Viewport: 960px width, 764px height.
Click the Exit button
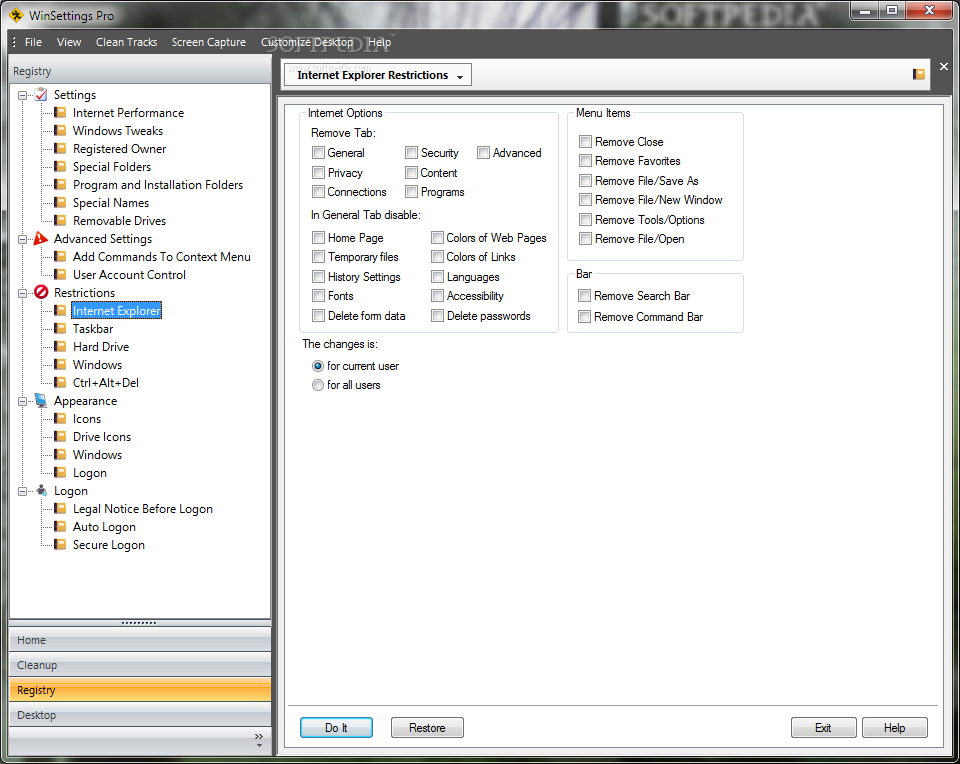point(823,727)
